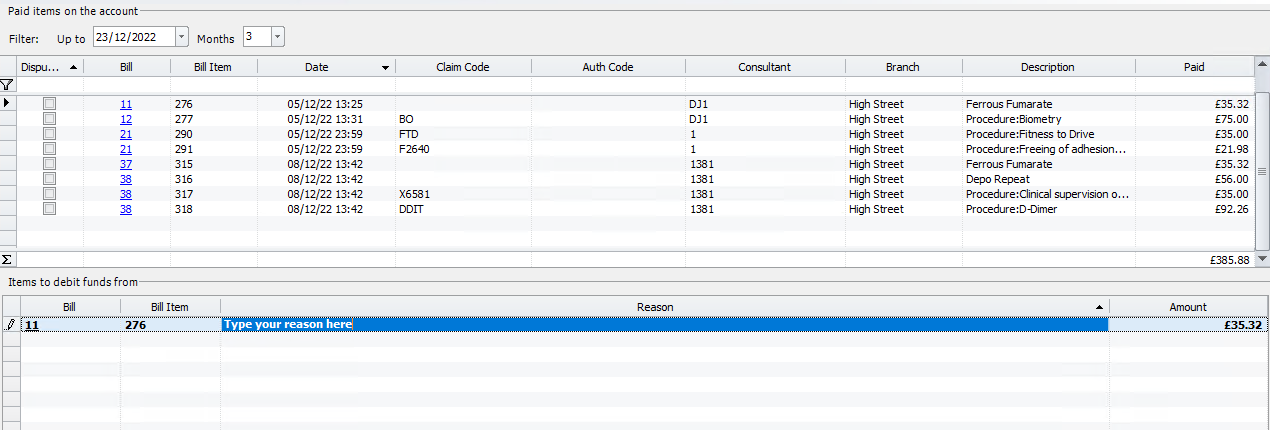Click the pencil edit indicator for bill 11
The image size is (1270, 430).
(10, 324)
